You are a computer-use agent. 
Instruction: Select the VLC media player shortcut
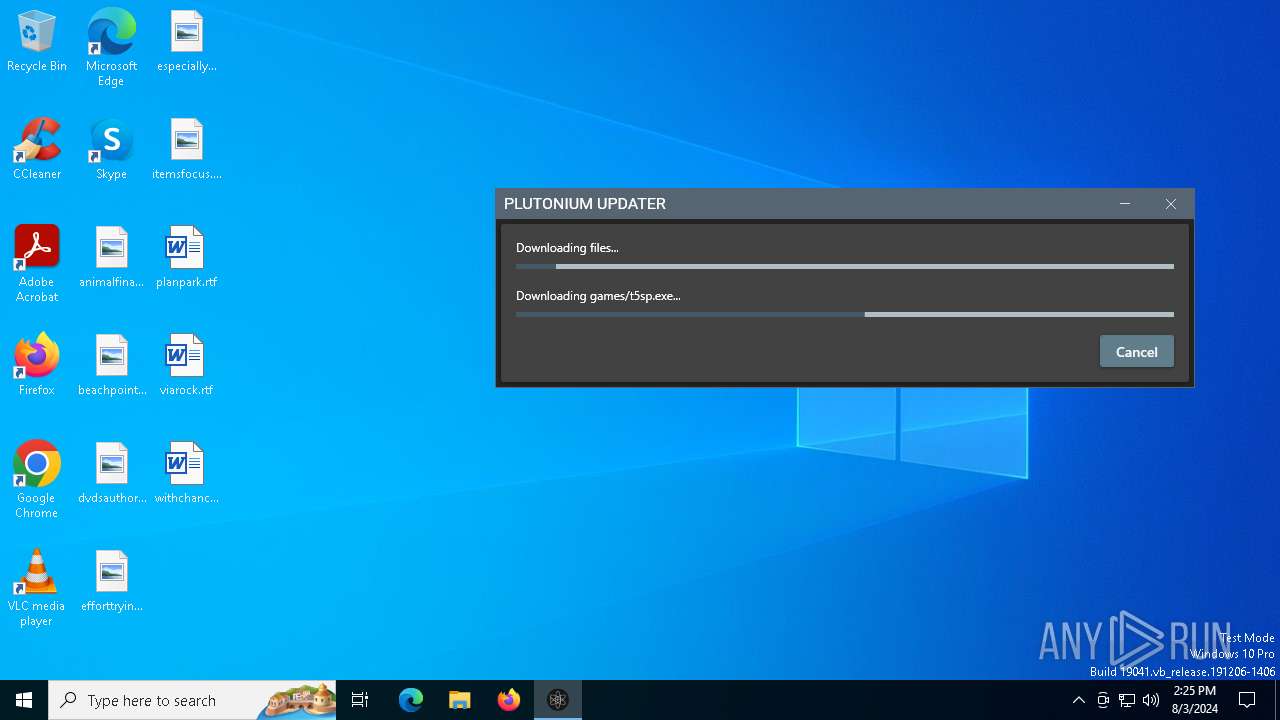point(37,588)
